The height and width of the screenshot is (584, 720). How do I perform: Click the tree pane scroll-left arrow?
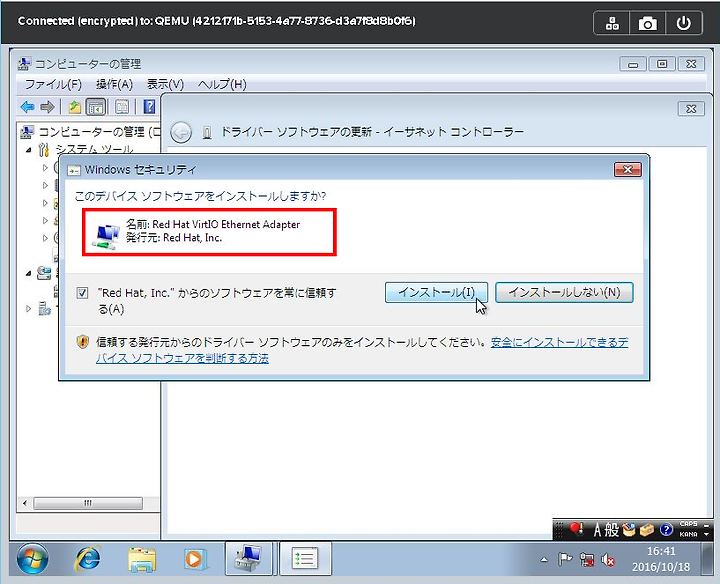(x=25, y=503)
